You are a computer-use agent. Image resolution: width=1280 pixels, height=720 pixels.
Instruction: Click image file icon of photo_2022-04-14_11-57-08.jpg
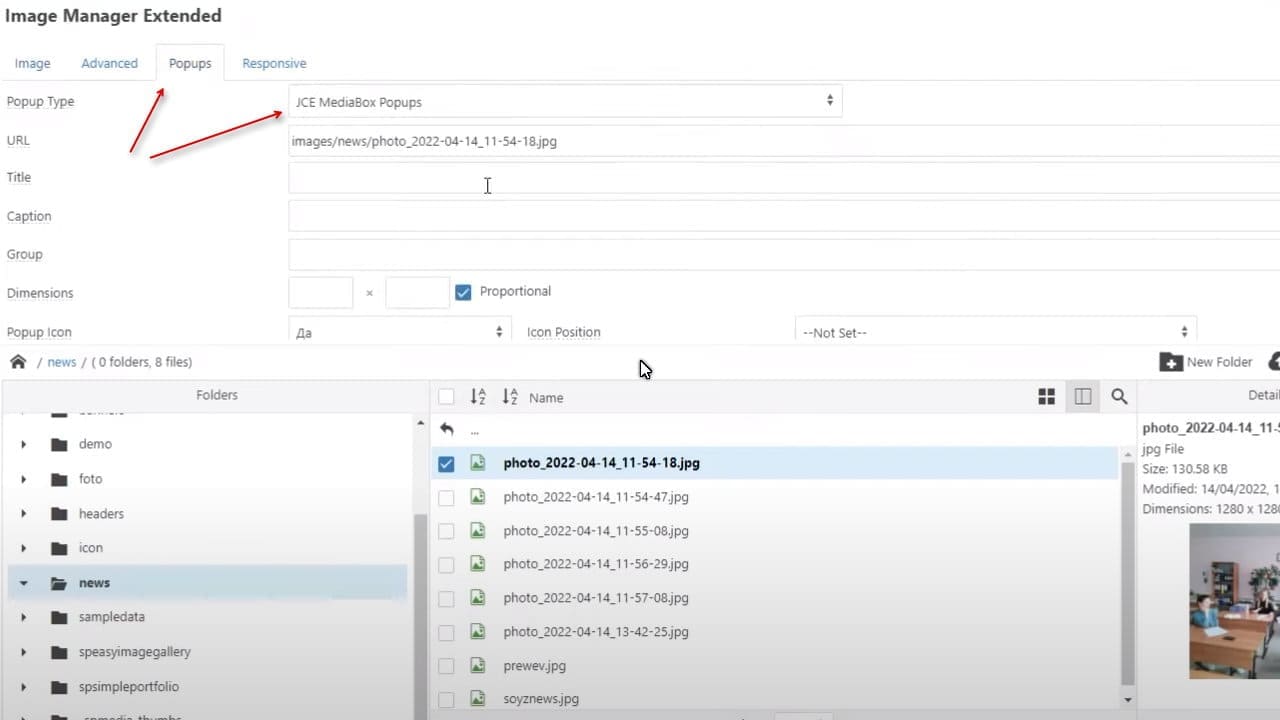click(x=478, y=598)
